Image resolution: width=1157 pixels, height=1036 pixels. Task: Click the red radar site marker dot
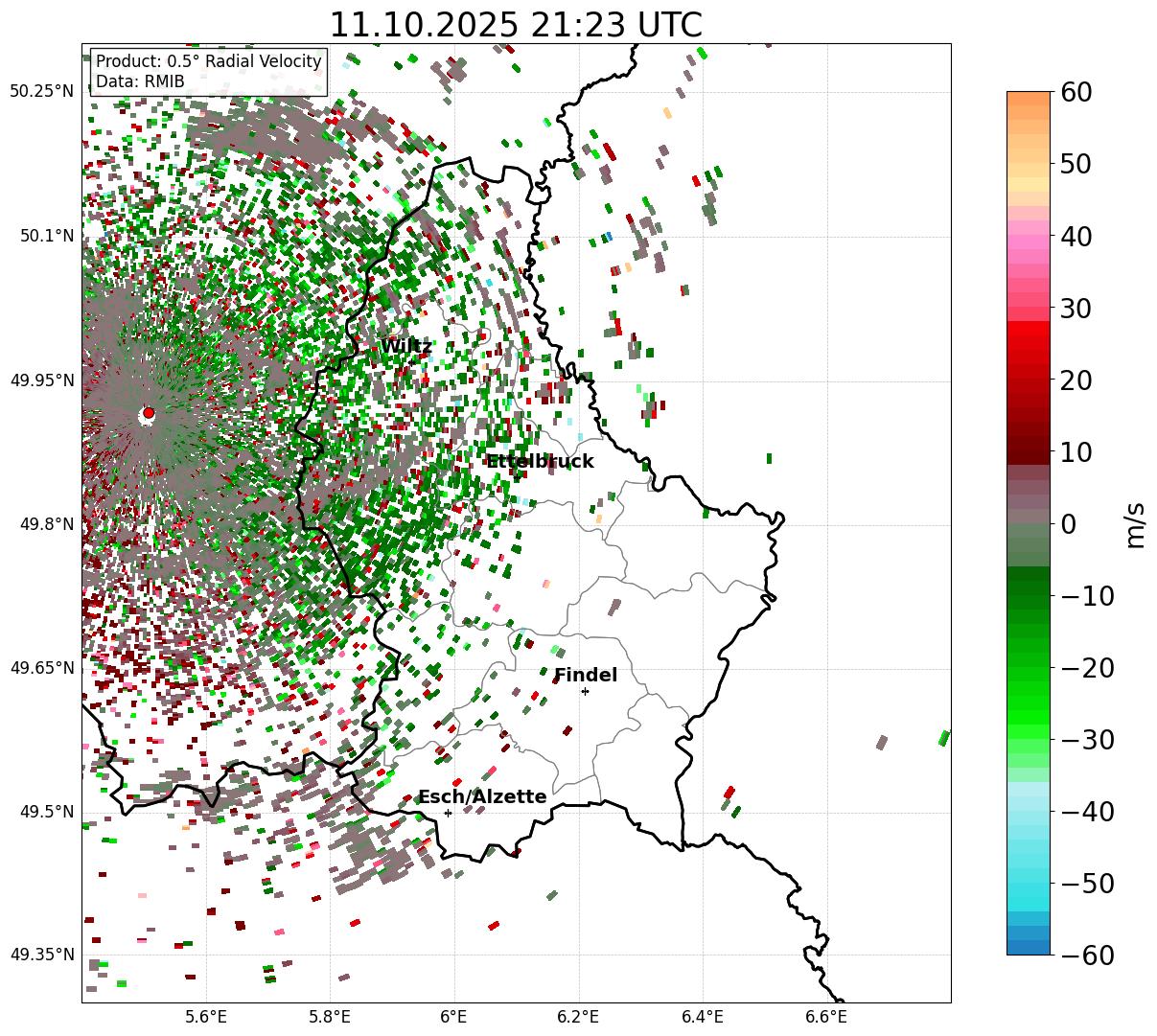tap(148, 413)
